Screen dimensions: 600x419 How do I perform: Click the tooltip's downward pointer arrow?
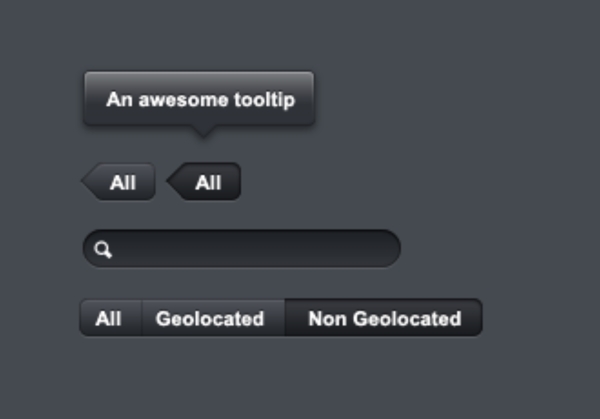tap(203, 130)
